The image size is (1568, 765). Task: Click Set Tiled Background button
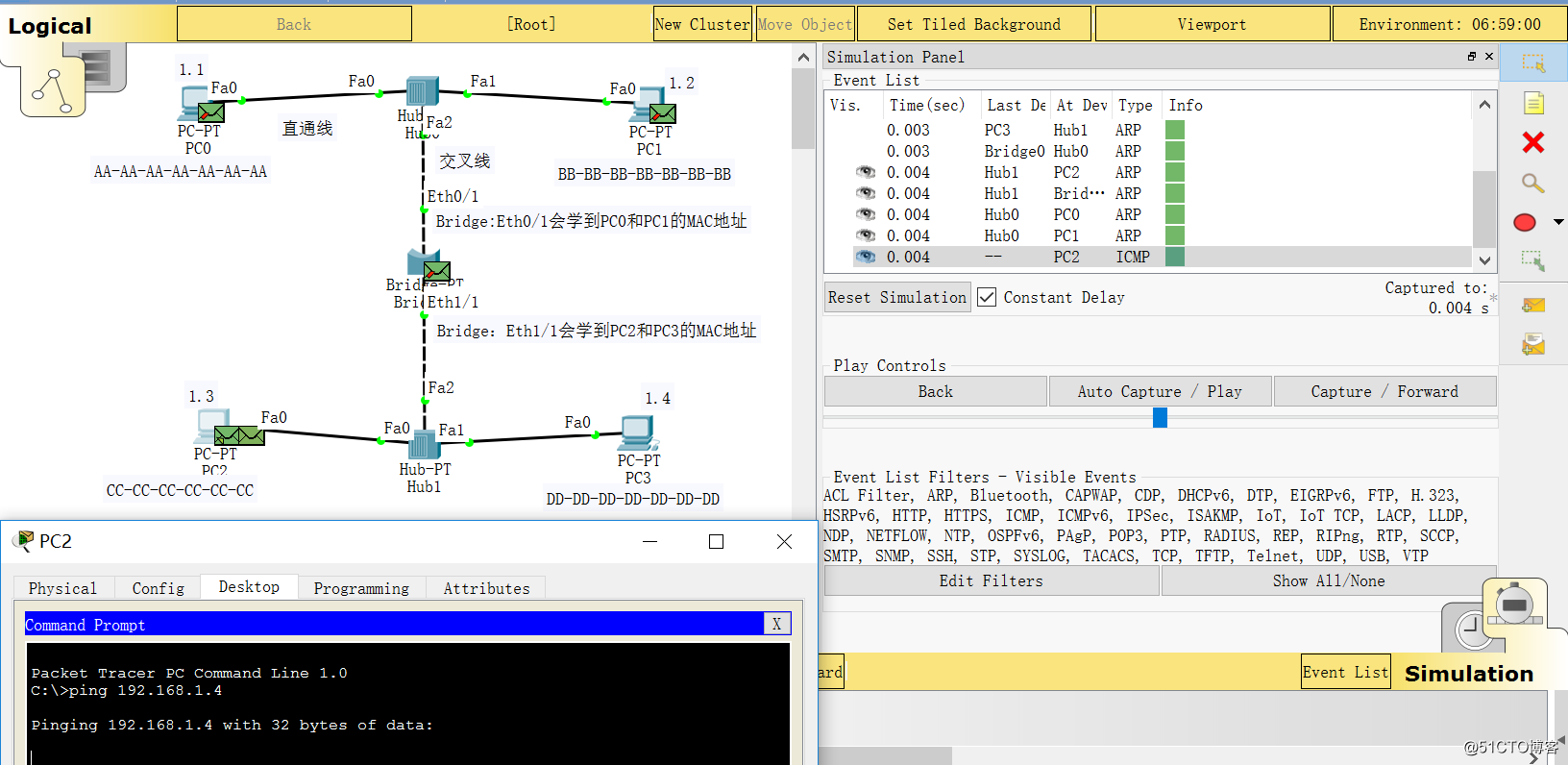[x=974, y=24]
